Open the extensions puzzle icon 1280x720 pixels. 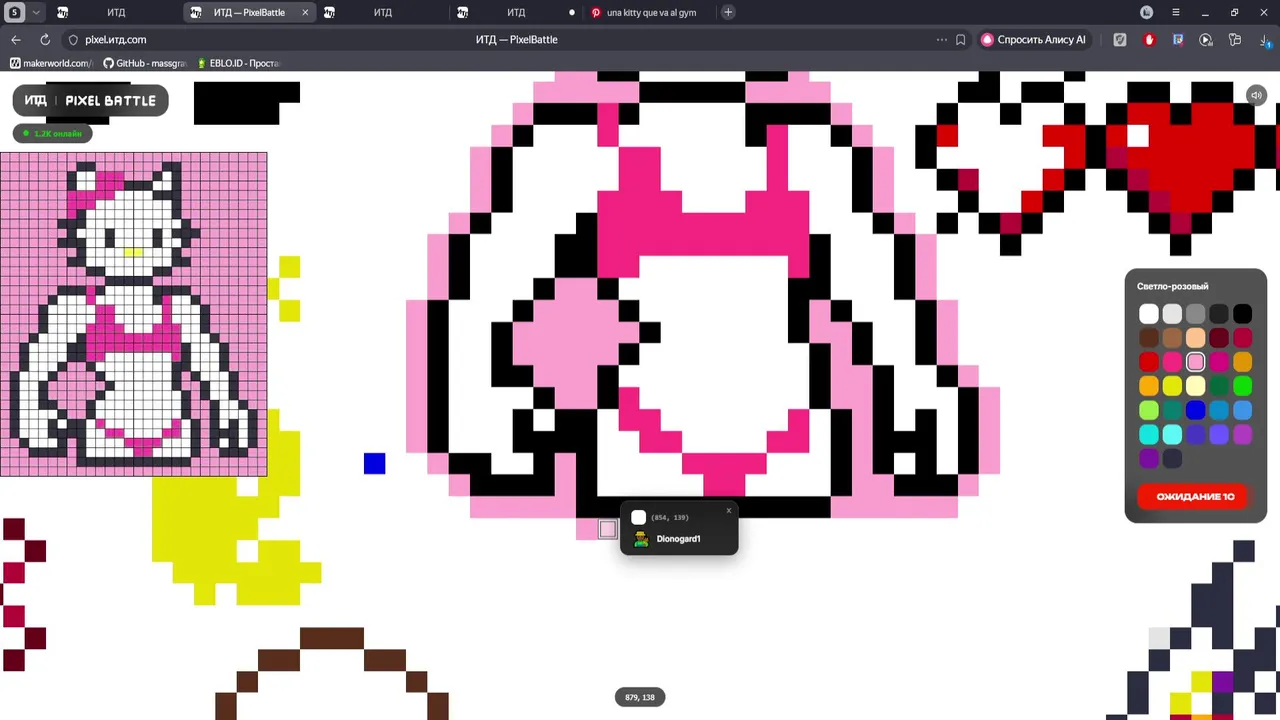coord(1235,39)
